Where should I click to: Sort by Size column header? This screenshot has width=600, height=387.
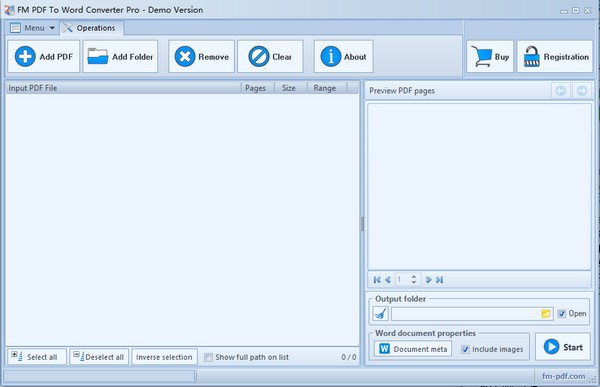point(289,88)
